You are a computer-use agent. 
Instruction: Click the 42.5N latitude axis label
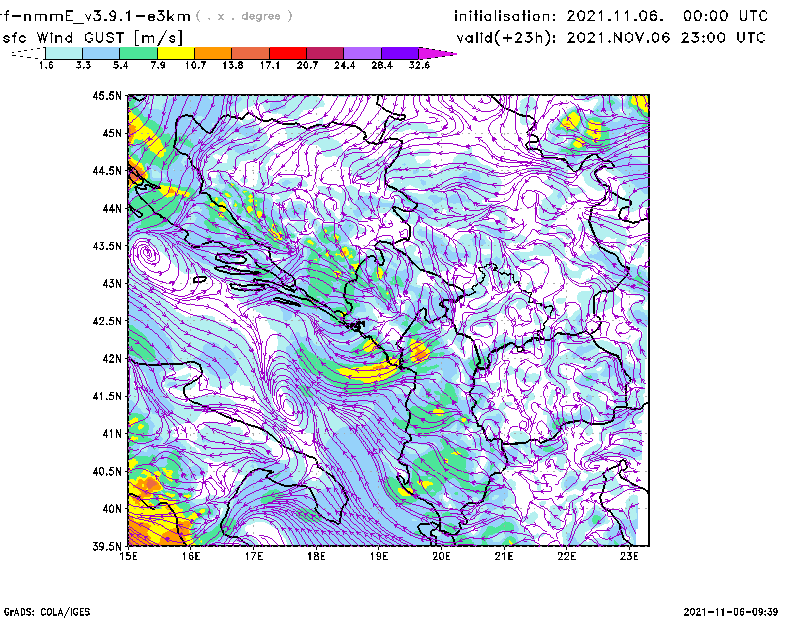(107, 321)
